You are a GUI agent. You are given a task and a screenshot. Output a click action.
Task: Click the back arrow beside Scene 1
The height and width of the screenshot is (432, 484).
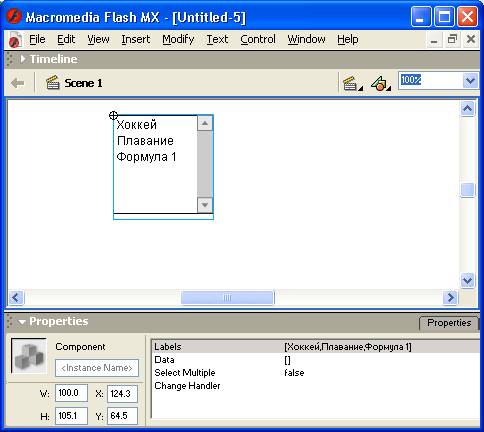click(x=18, y=83)
